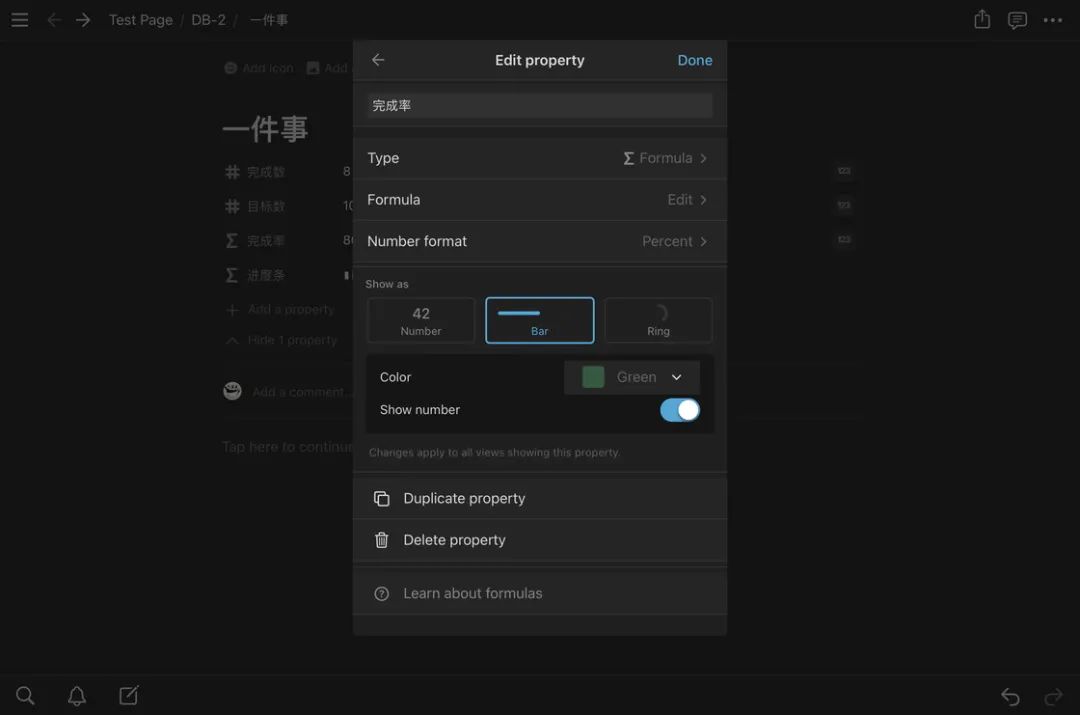Tap the undo arrow in the bottom bar
Screen dimensions: 1080x715
(x=1010, y=696)
